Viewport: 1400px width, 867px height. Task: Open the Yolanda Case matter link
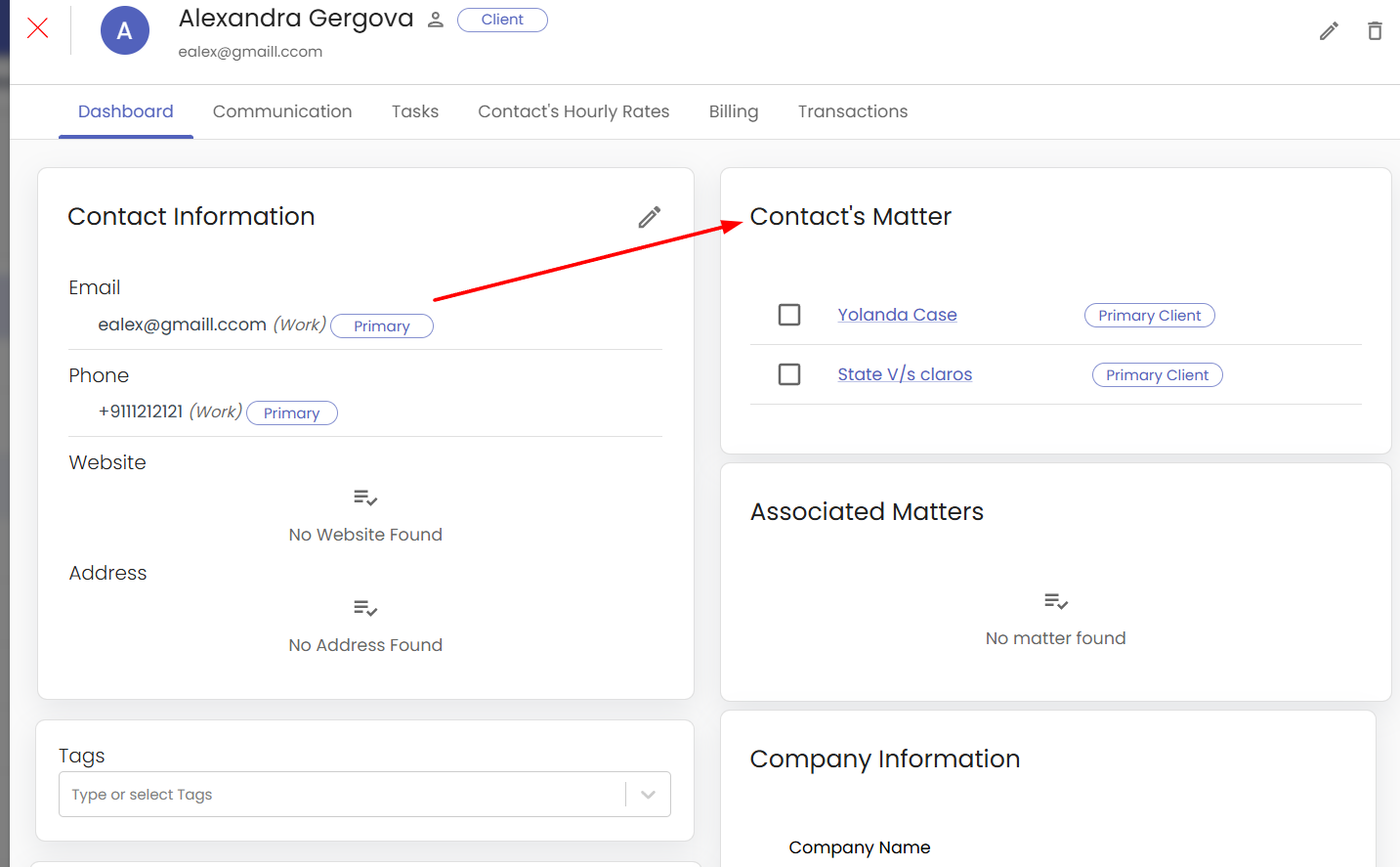pos(897,315)
